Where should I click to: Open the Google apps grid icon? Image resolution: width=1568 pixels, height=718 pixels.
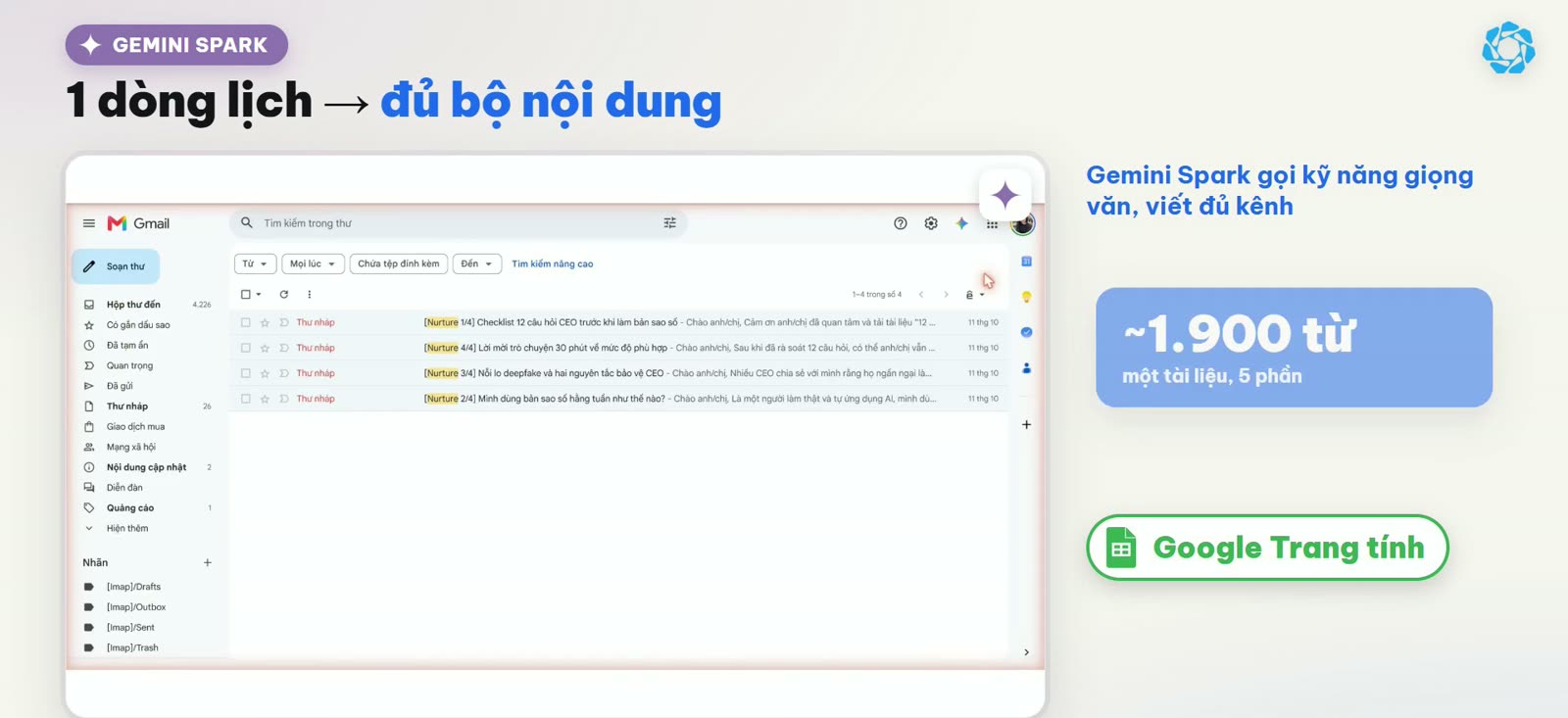point(992,224)
